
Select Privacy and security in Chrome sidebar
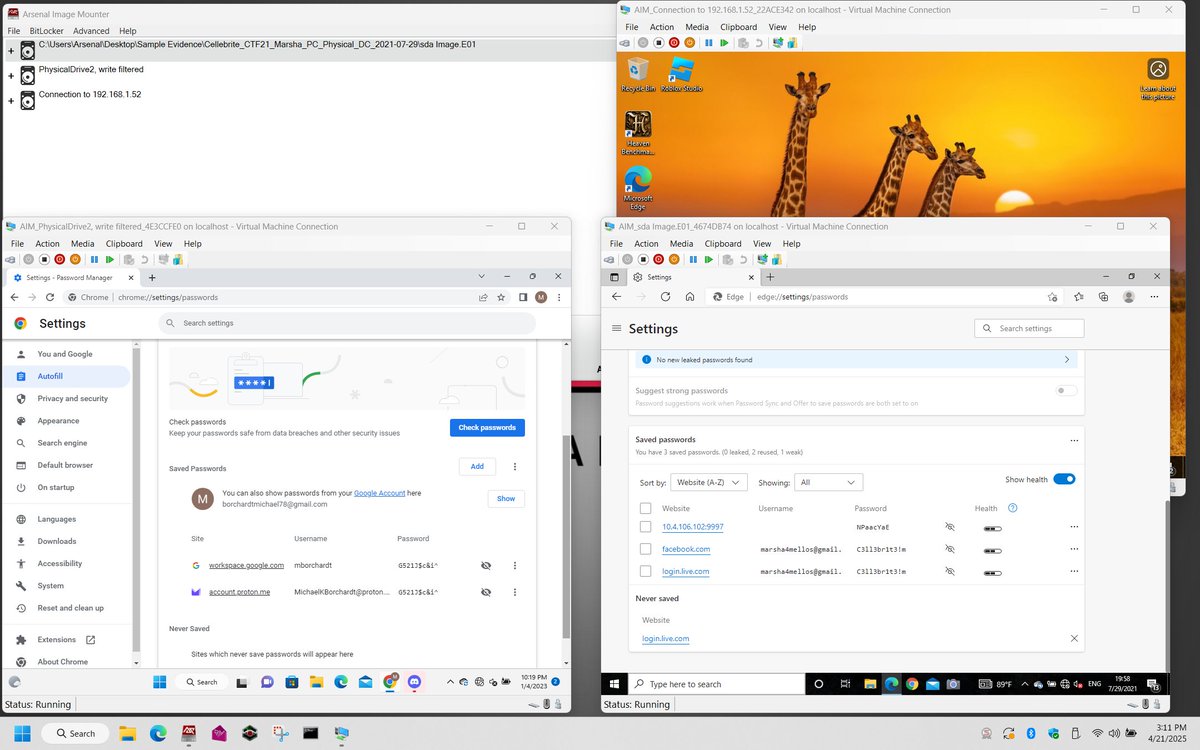tap(72, 398)
